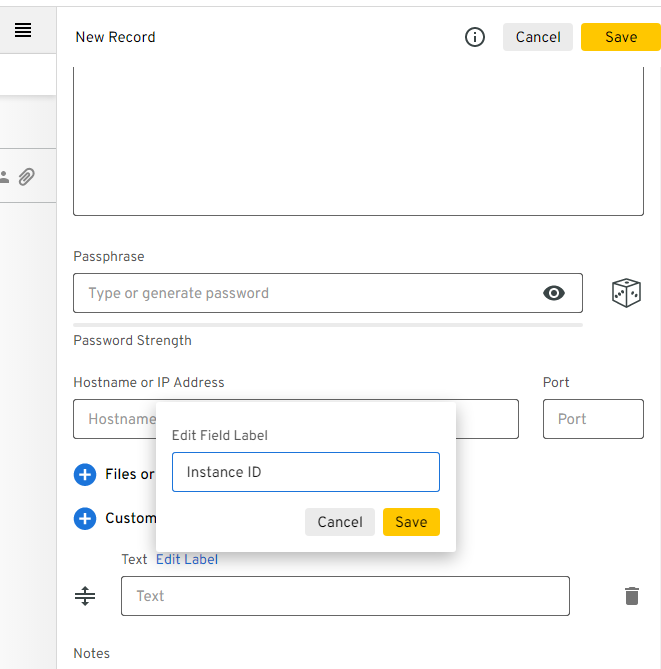Click the drag handle of the Text field
661x669 pixels.
point(85,596)
